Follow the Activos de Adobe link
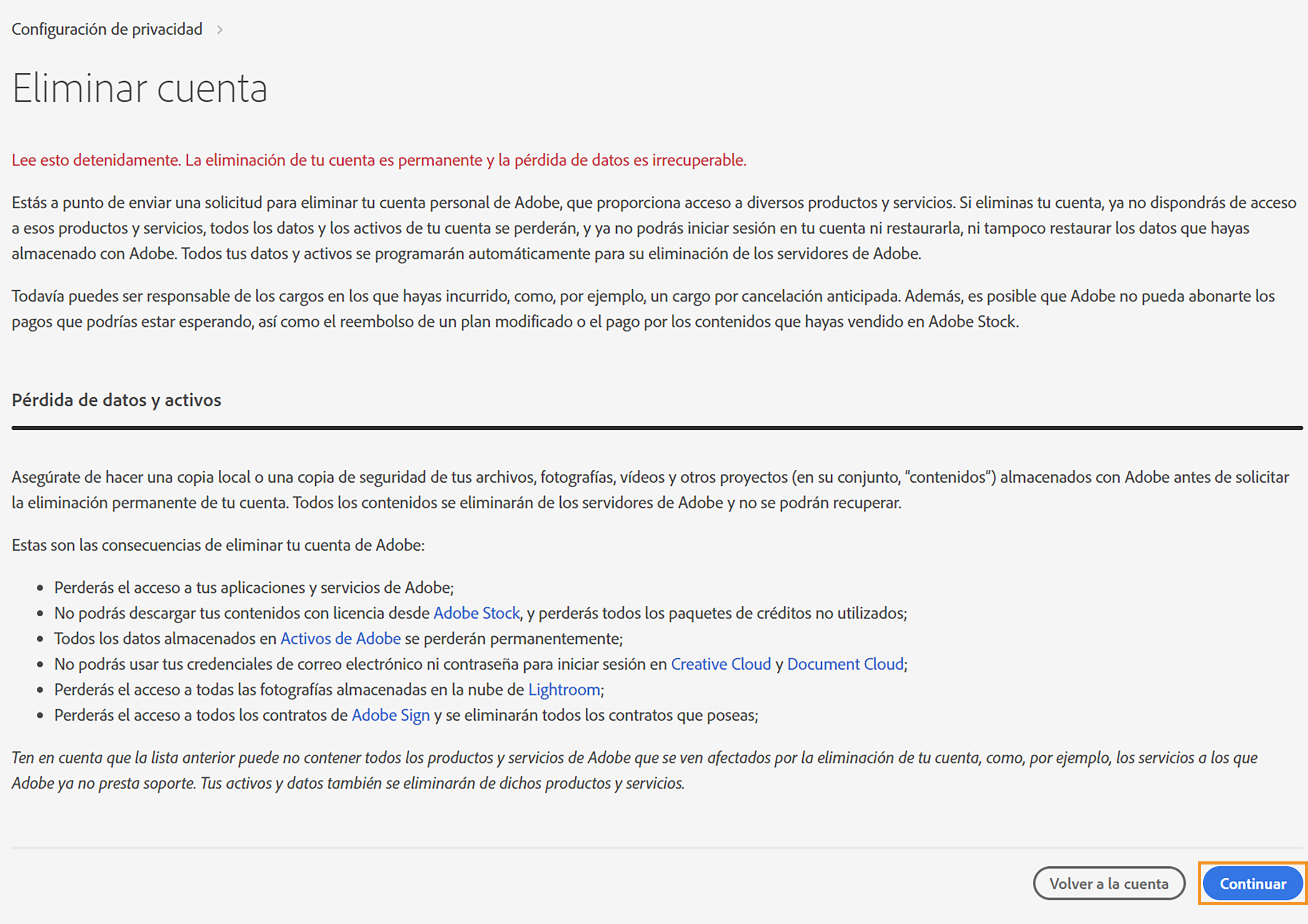Viewport: 1308px width, 924px height. click(340, 638)
